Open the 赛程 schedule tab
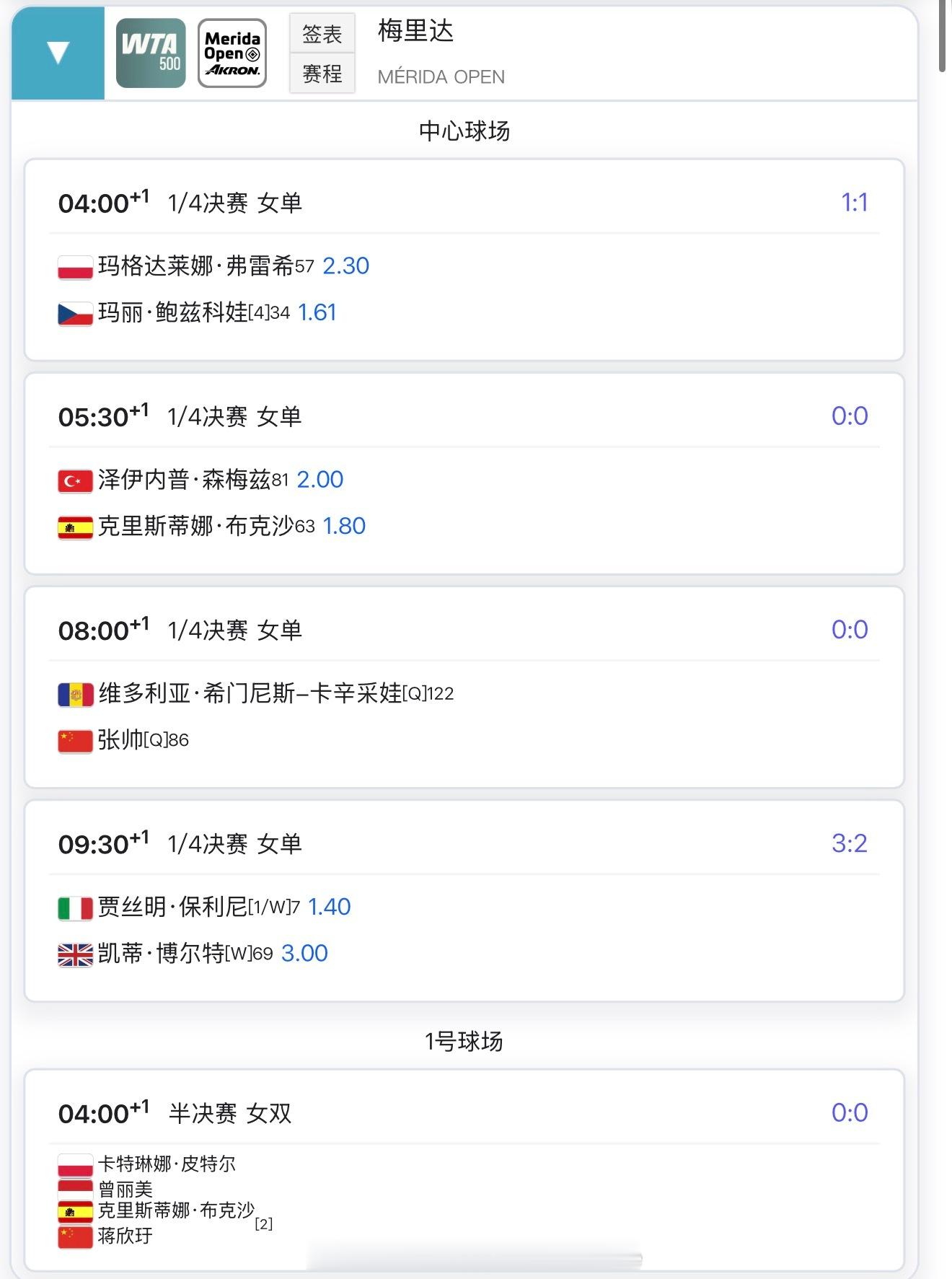This screenshot has width=952, height=1279. point(322,74)
